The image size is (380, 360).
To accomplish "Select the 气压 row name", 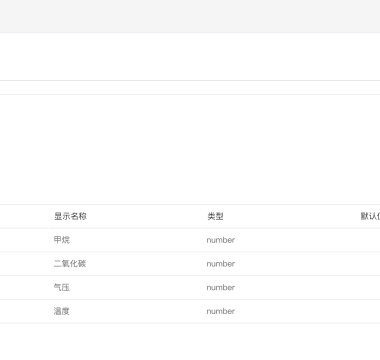I will tap(62, 287).
